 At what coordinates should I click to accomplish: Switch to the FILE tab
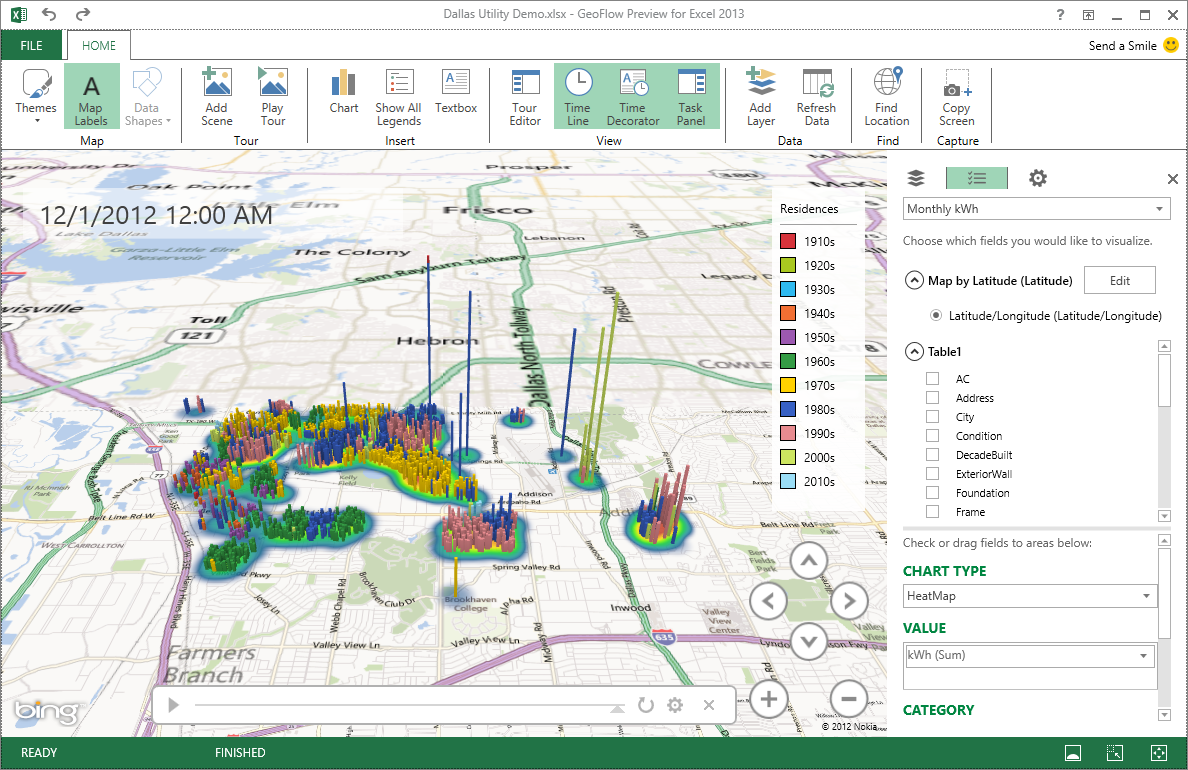[x=31, y=45]
